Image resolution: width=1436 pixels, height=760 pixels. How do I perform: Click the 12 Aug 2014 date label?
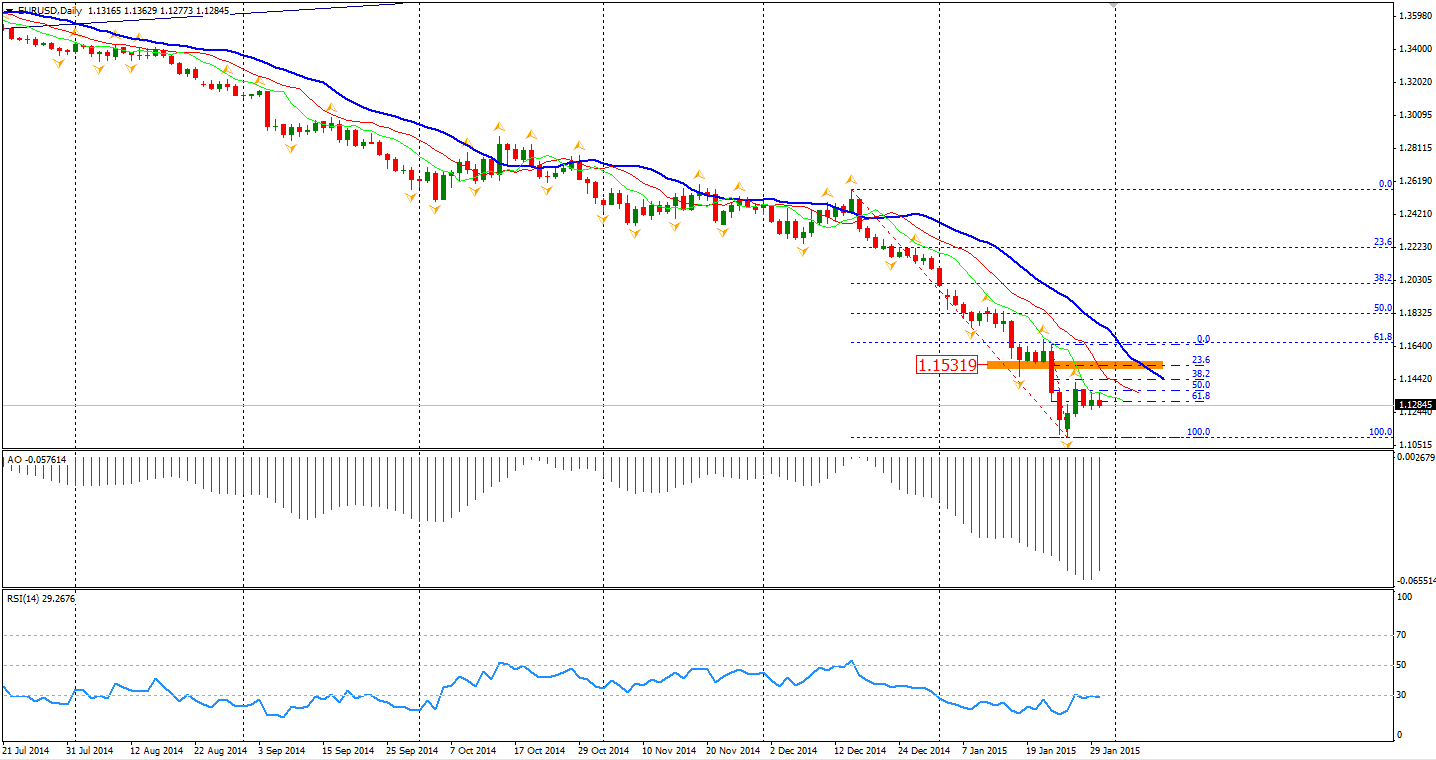[158, 749]
